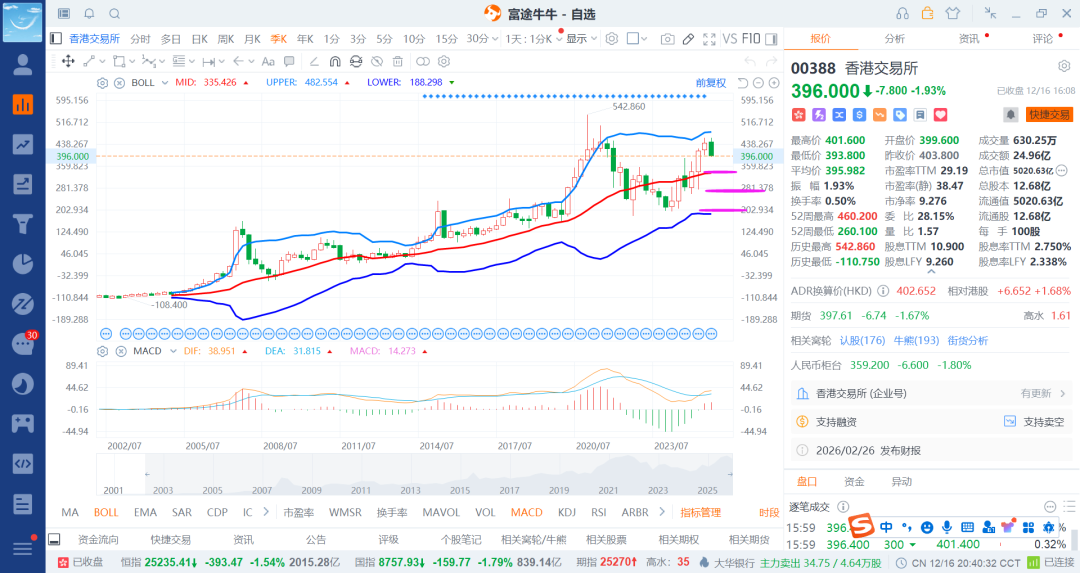Open the 30分 timeframe dropdown arrow
Image resolution: width=1080 pixels, height=573 pixels.
point(497,39)
